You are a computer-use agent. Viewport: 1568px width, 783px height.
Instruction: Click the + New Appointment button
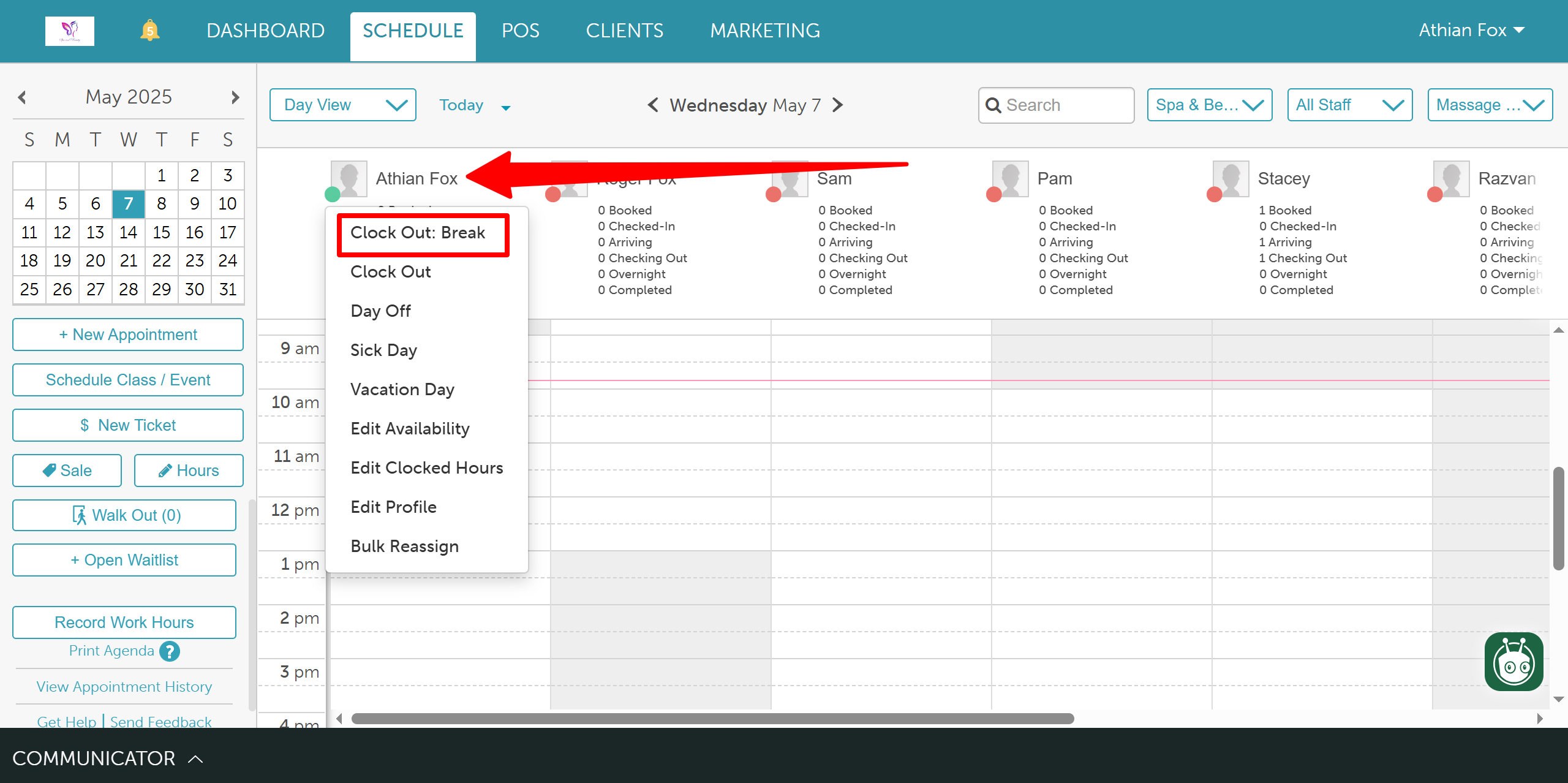pos(128,335)
